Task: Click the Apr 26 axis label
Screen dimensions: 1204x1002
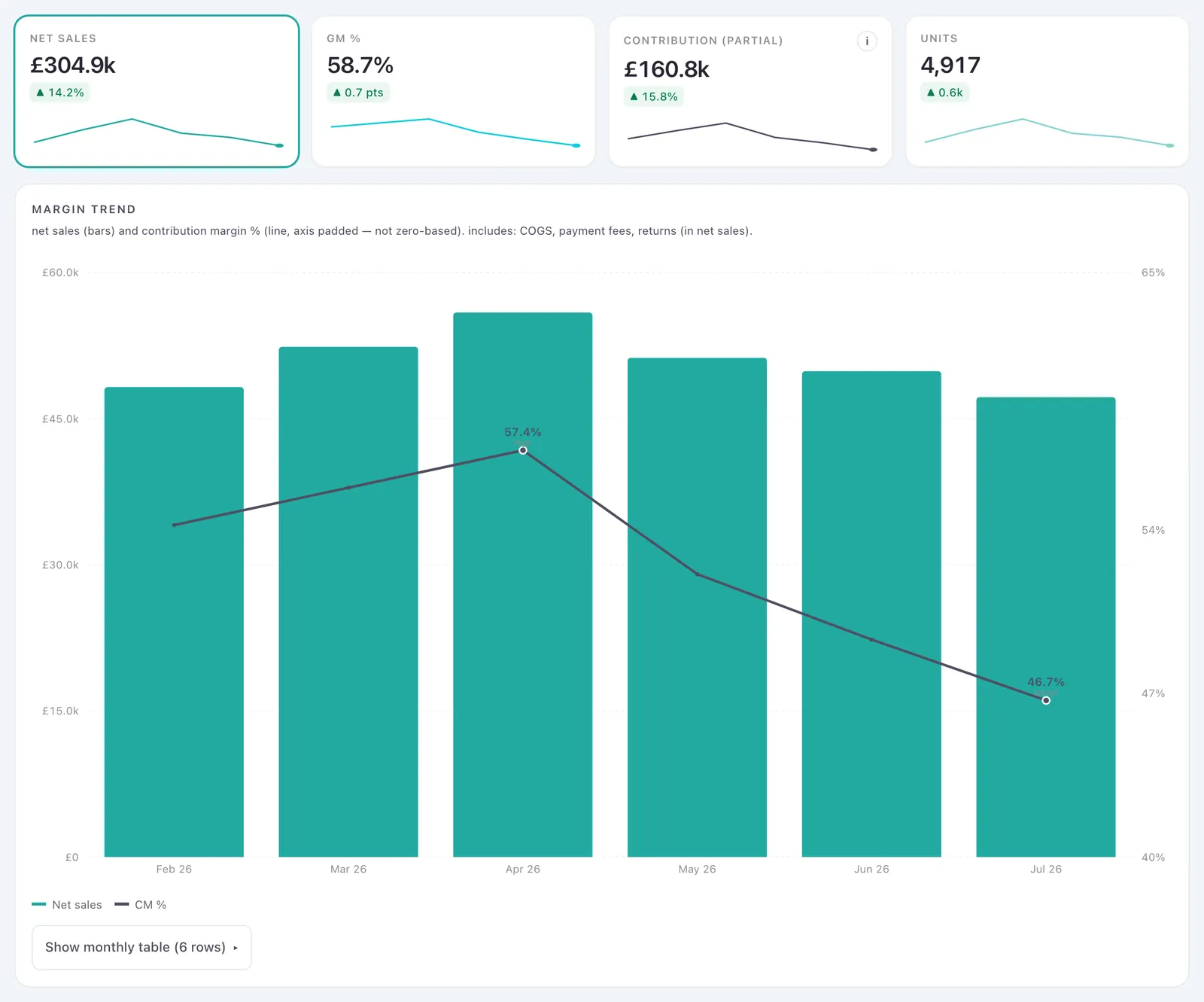Action: pos(523,869)
